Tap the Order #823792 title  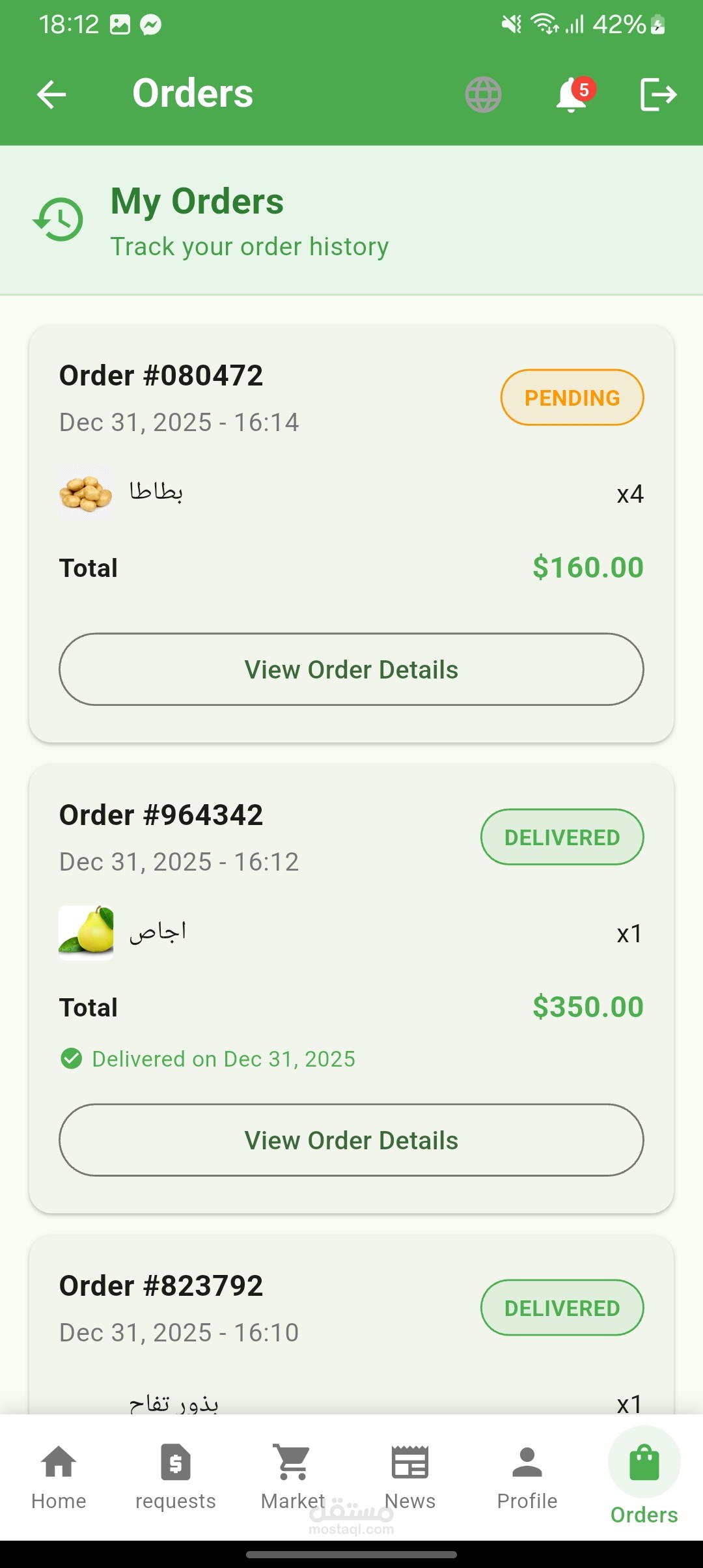pos(161,1286)
